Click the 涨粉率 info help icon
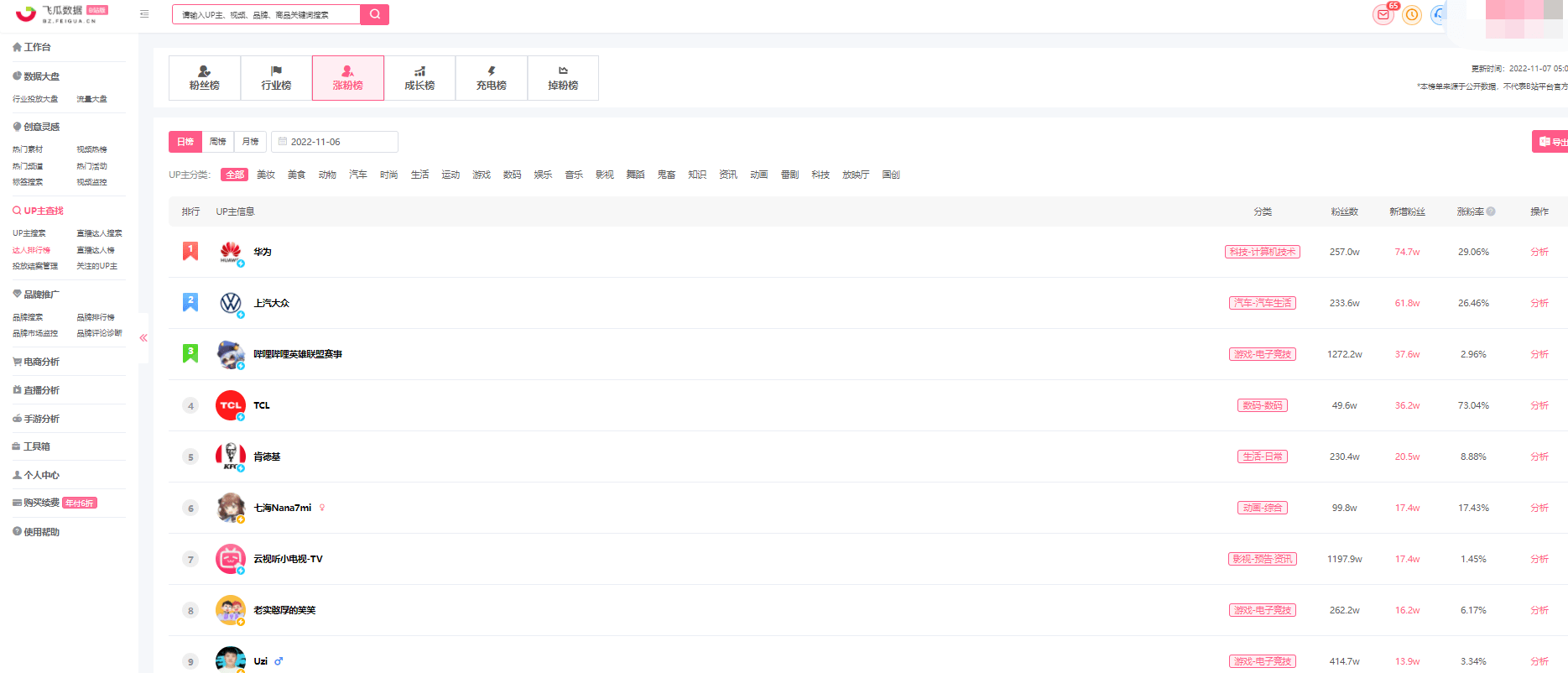This screenshot has width=1568, height=673. (1491, 211)
